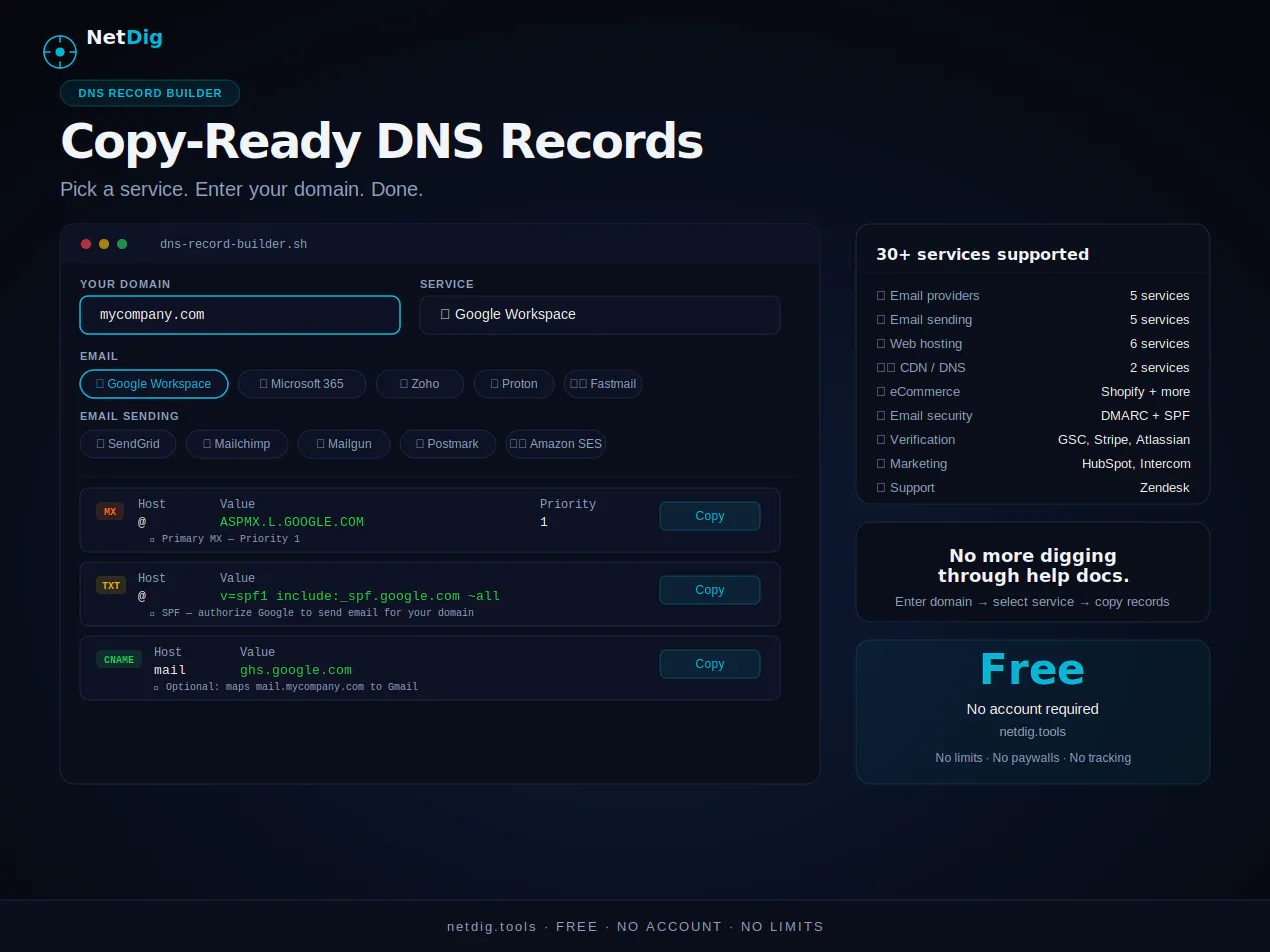
Task: Click the Email providers row
Action: pos(1033,296)
